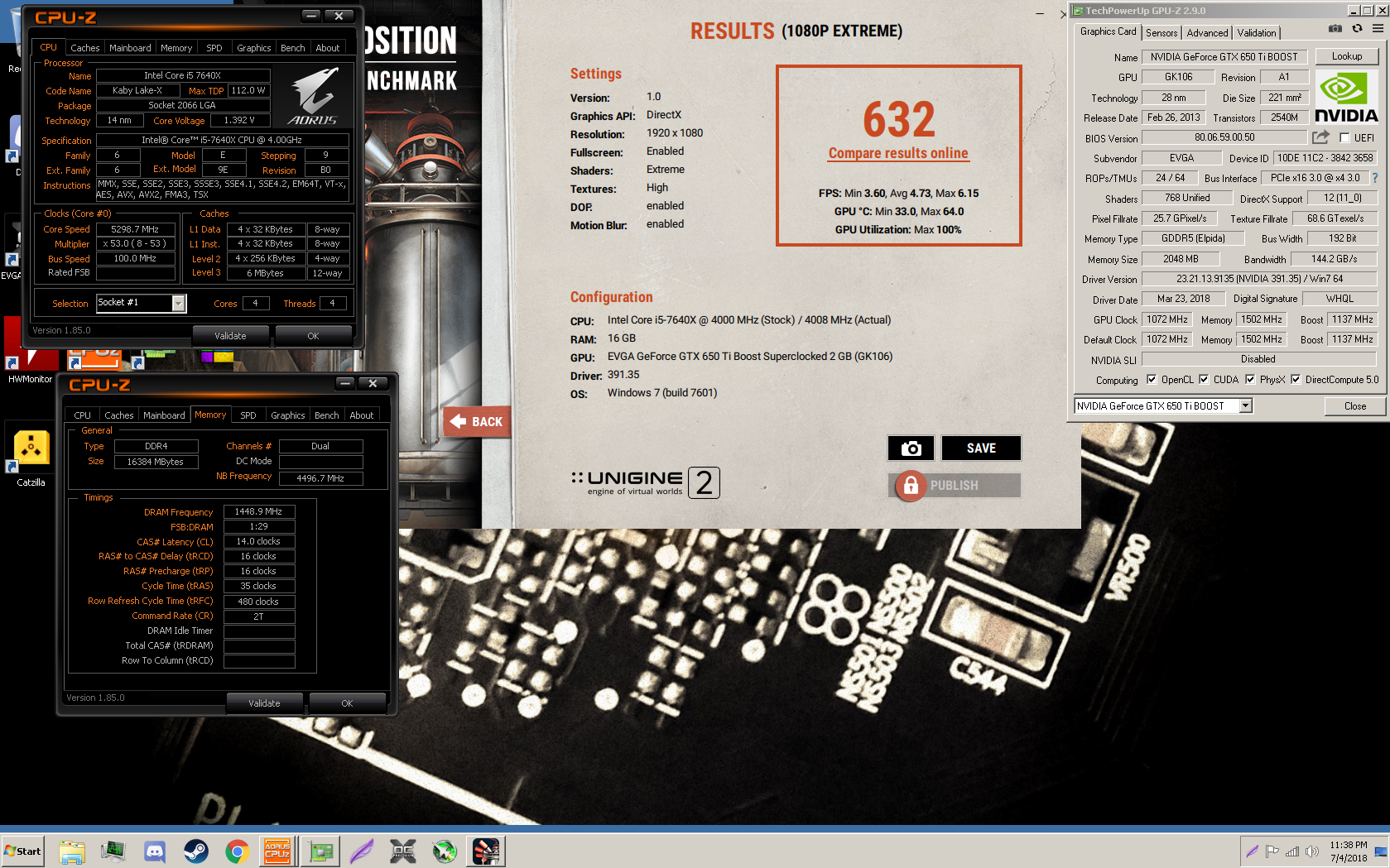This screenshot has height=868, width=1390.
Task: Open Google Chrome from the taskbar
Action: (238, 851)
